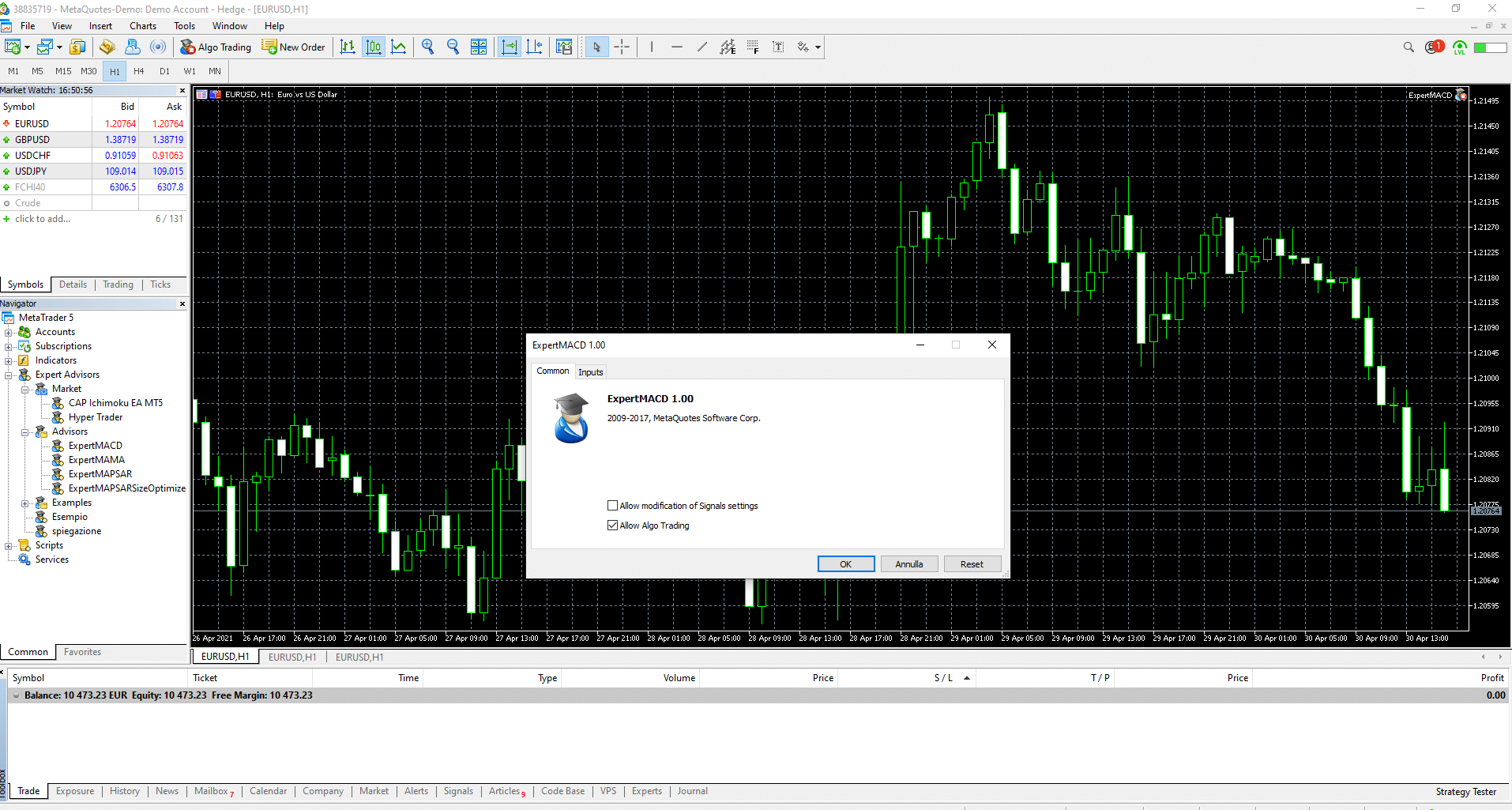Viewport: 1512px width, 810px height.
Task: Switch to Favorites tab in Navigator
Action: click(82, 652)
